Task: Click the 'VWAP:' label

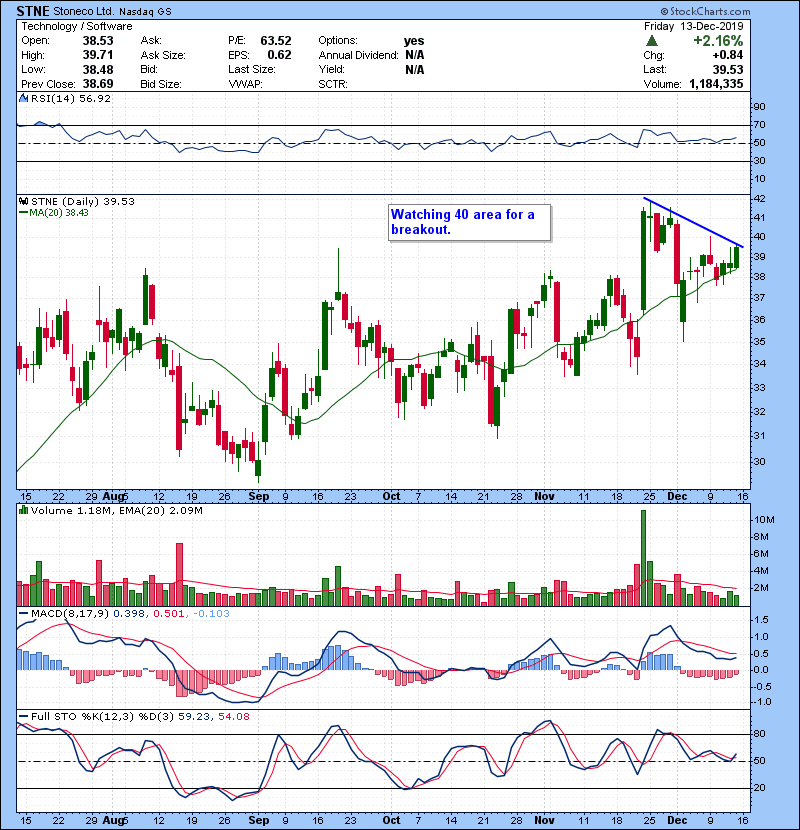Action: click(245, 84)
